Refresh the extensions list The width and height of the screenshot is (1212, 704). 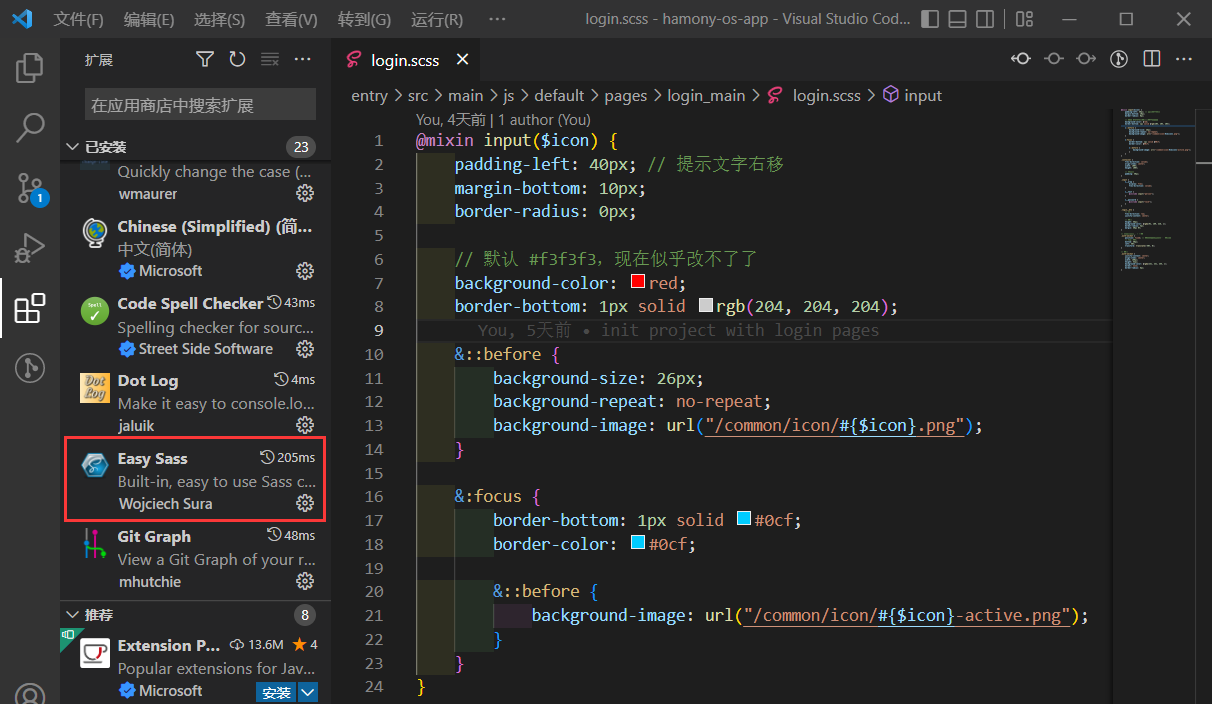point(237,60)
